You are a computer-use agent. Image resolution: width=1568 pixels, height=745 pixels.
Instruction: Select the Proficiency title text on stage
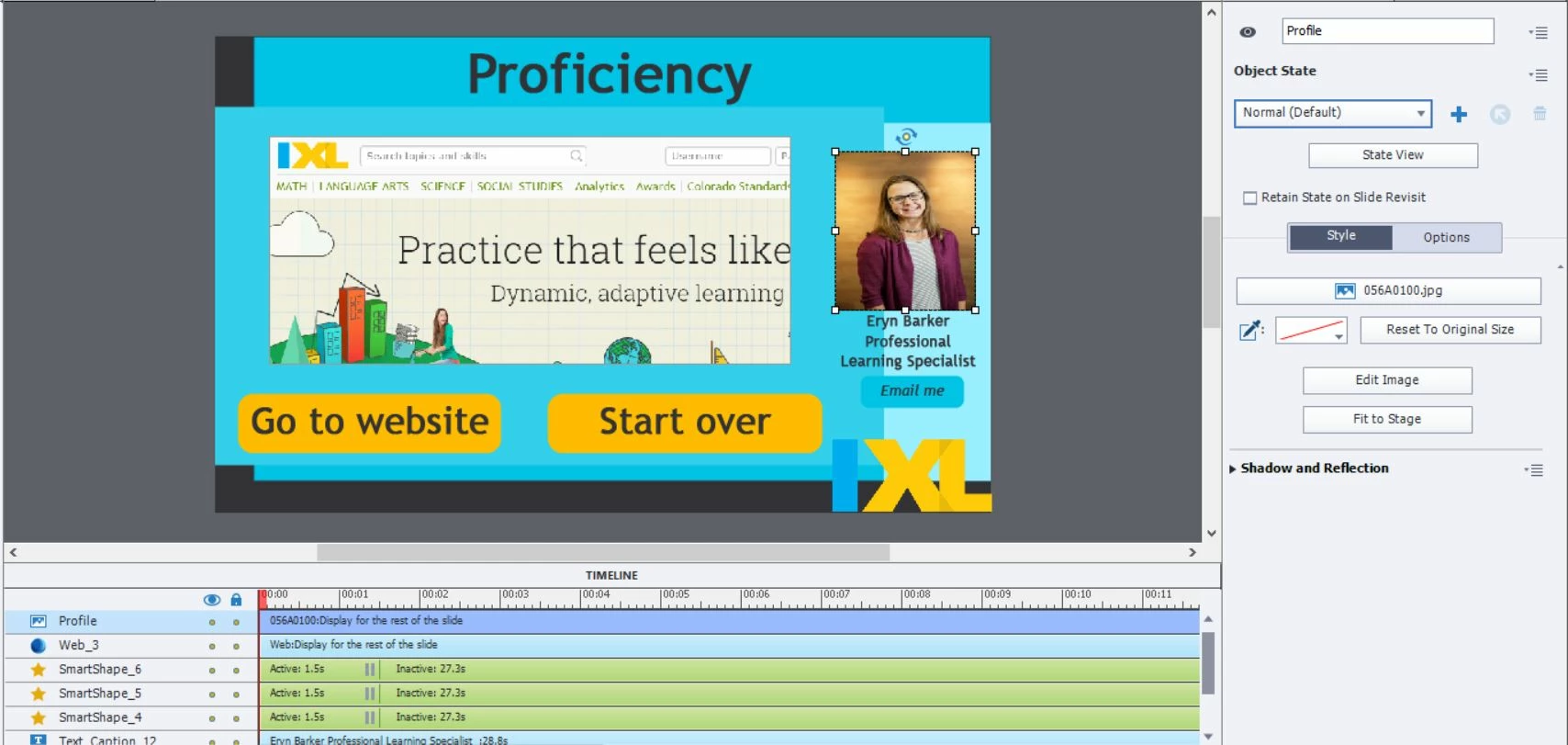click(x=610, y=74)
